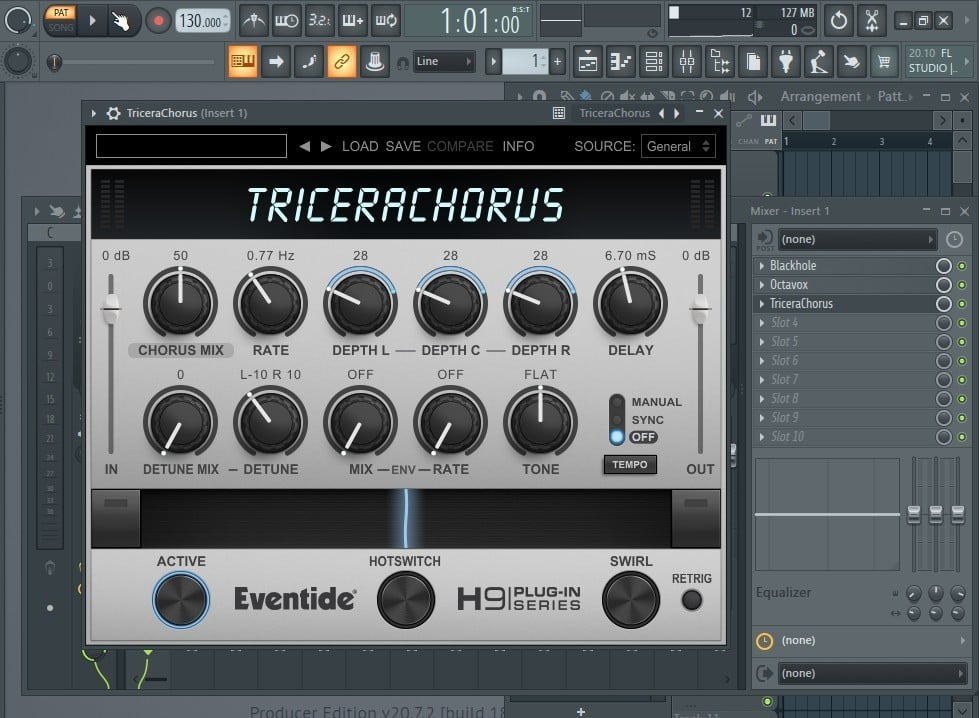The width and height of the screenshot is (979, 718).
Task: Click the plugin picker plug icon
Action: pos(786,61)
